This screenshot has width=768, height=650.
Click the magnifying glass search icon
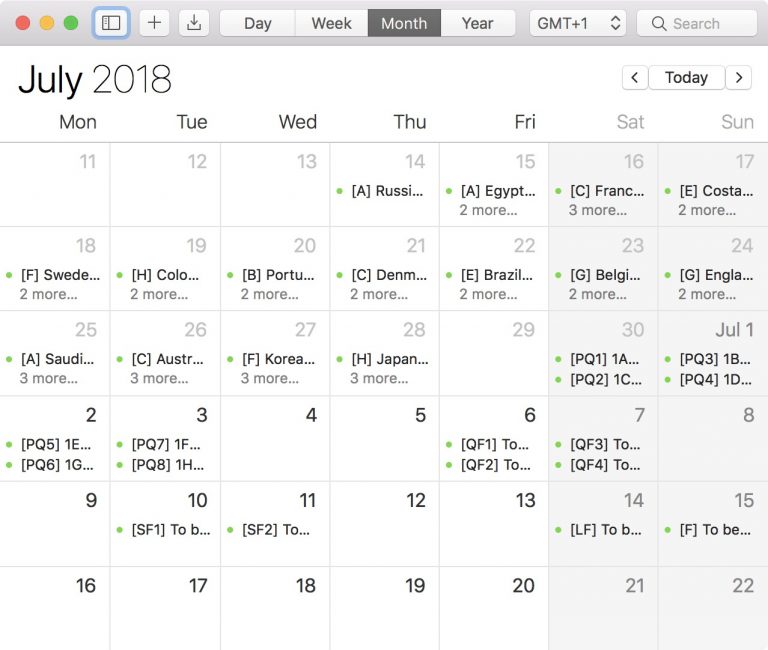click(659, 23)
